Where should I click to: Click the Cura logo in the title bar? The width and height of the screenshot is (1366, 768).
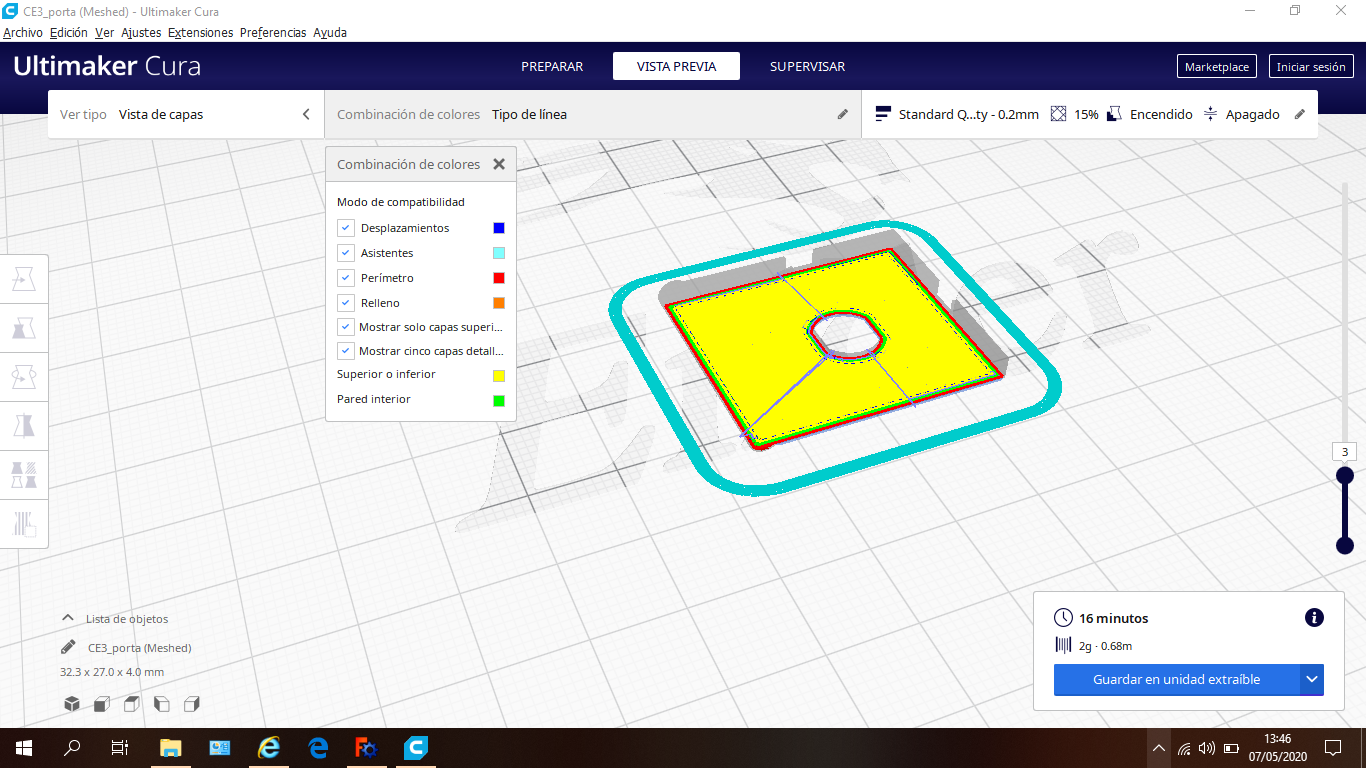[x=11, y=11]
